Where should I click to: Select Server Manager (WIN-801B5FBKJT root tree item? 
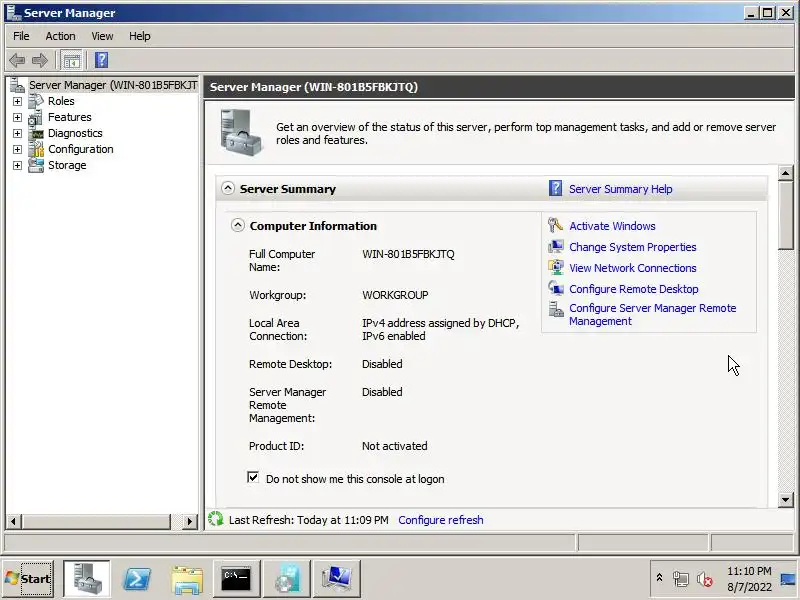tap(113, 85)
